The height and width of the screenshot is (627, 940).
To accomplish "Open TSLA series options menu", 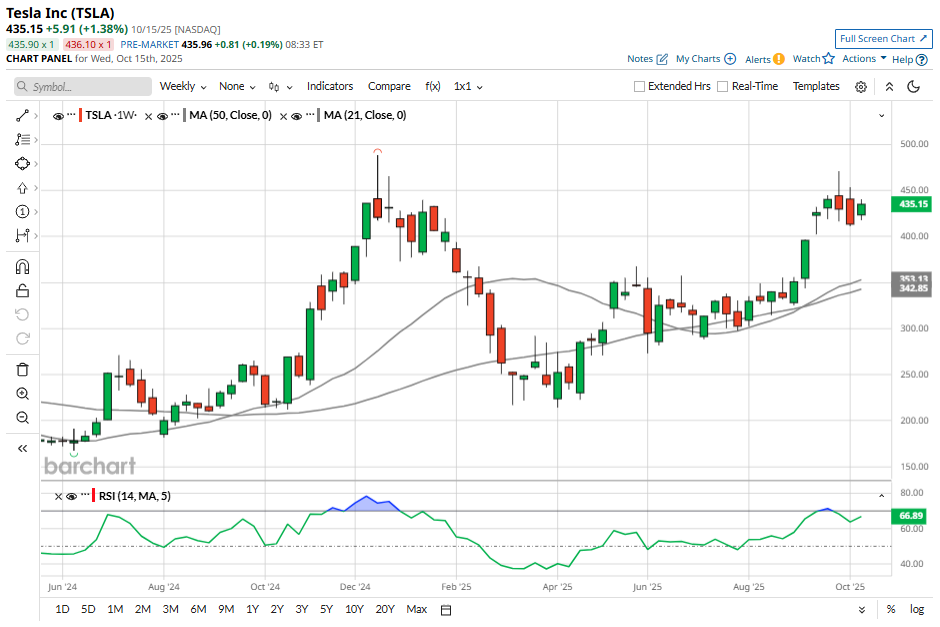I will pos(71,114).
